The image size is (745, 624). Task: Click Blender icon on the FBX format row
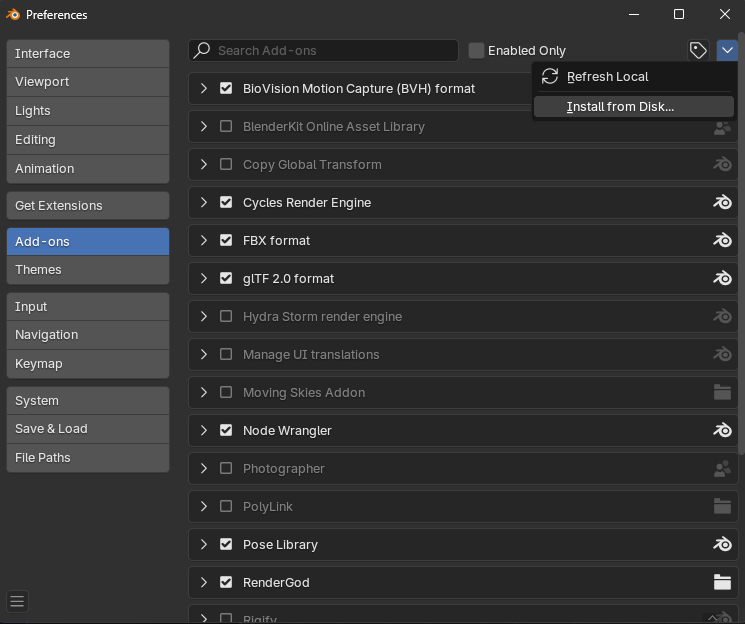722,241
